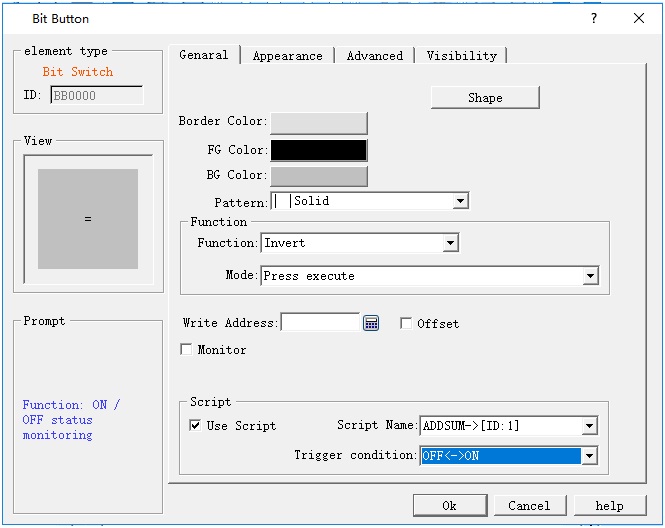This screenshot has width=665, height=528.
Task: Open the Advanced tab
Action: [x=375, y=56]
